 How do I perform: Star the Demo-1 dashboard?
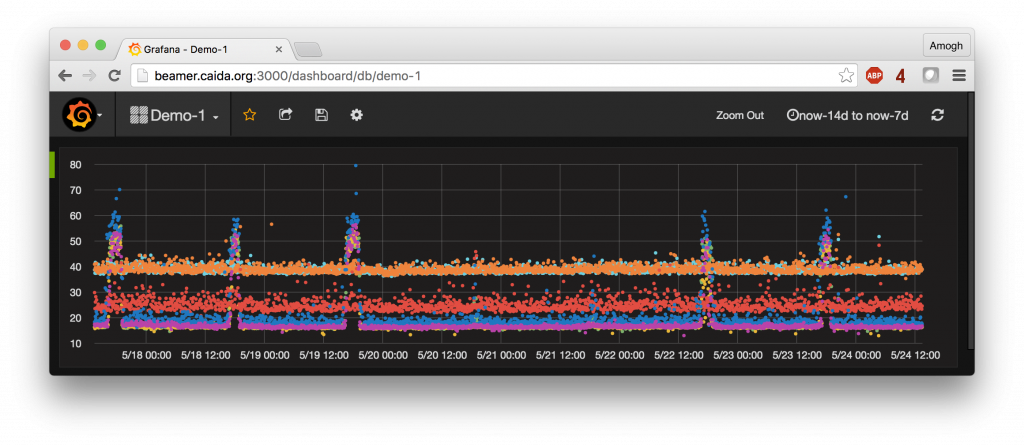249,115
